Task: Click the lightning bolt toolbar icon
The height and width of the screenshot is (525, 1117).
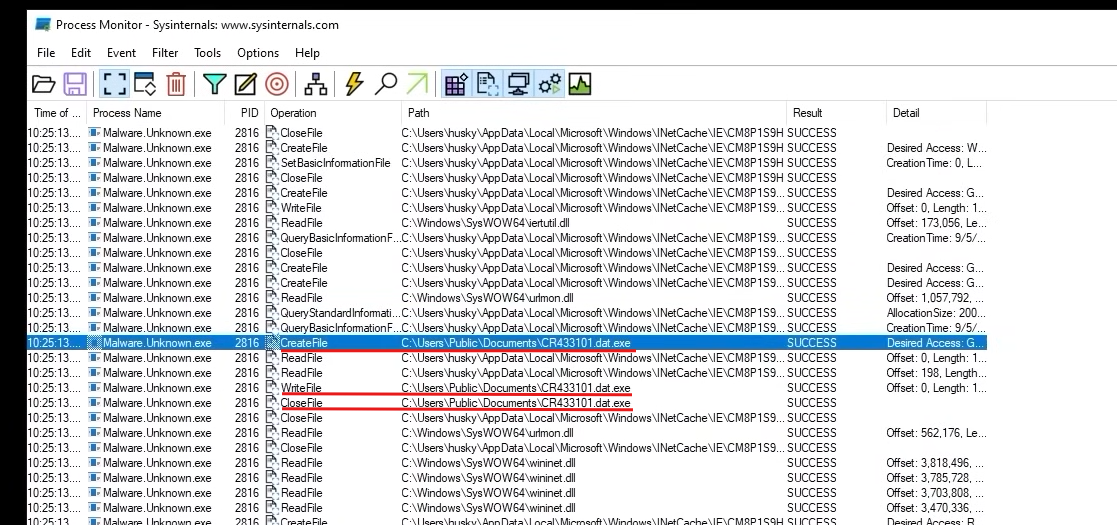Action: 354,84
